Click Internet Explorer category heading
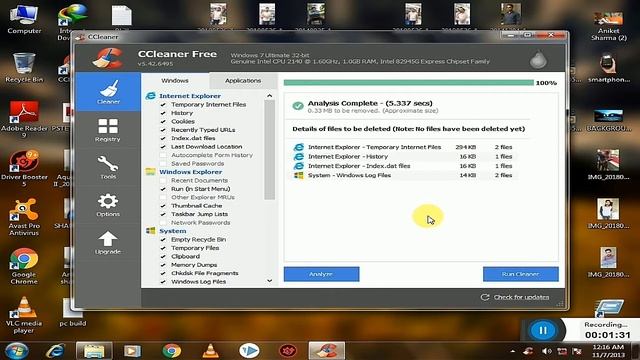 [190, 96]
